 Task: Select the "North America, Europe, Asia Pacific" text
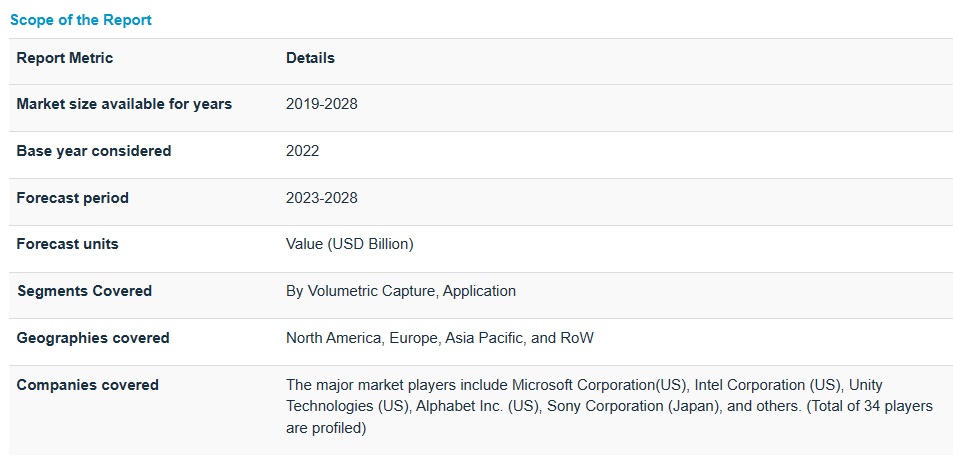(x=406, y=338)
